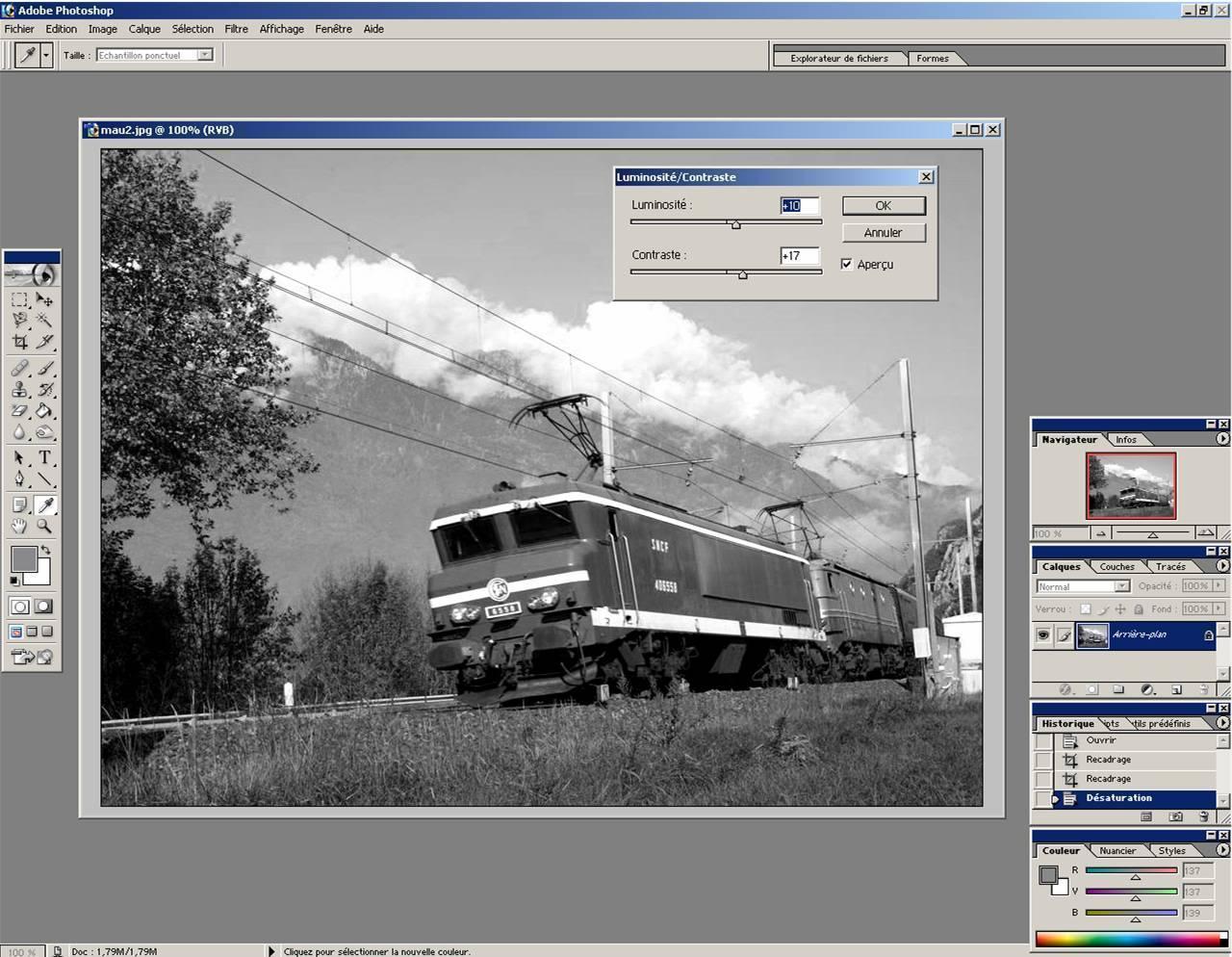The height and width of the screenshot is (957, 1232).
Task: Switch to the Couches tab
Action: [x=1116, y=567]
